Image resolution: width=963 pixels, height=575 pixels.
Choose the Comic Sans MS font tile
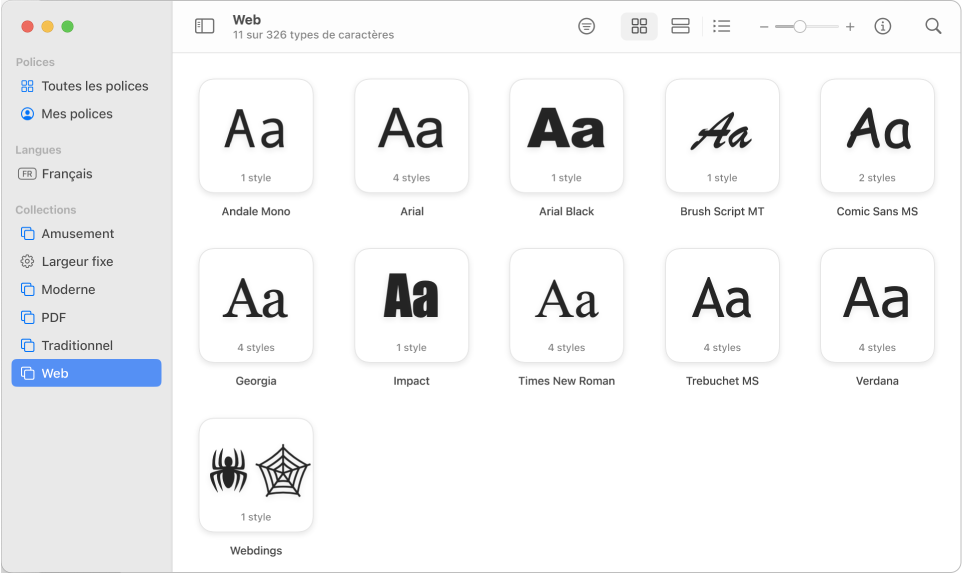pos(877,136)
